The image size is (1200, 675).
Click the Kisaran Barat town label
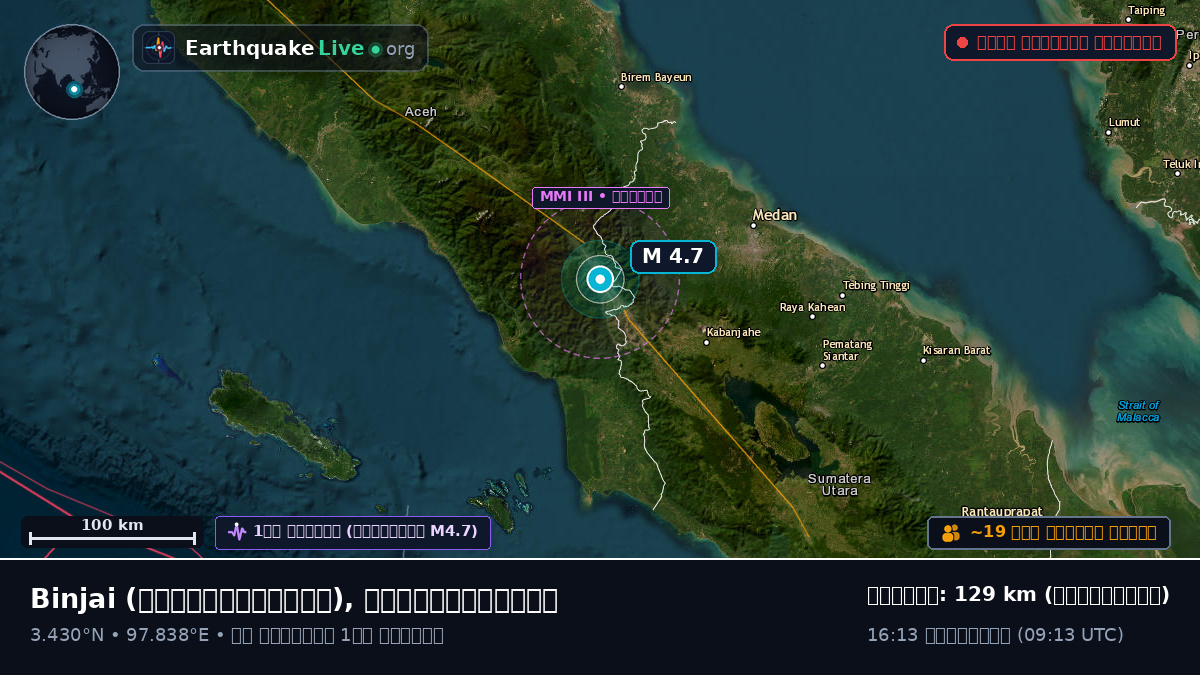[x=956, y=350]
